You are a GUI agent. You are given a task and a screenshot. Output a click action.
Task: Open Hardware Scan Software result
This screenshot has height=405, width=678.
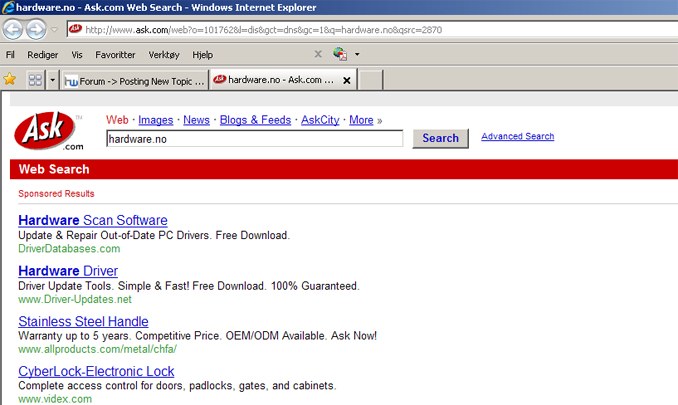(93, 220)
